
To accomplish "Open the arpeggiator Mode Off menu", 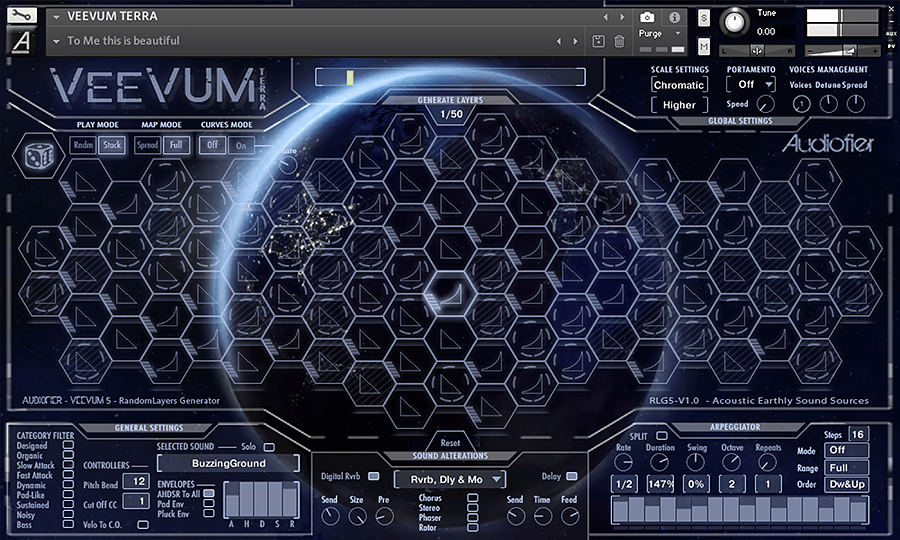I will (847, 450).
